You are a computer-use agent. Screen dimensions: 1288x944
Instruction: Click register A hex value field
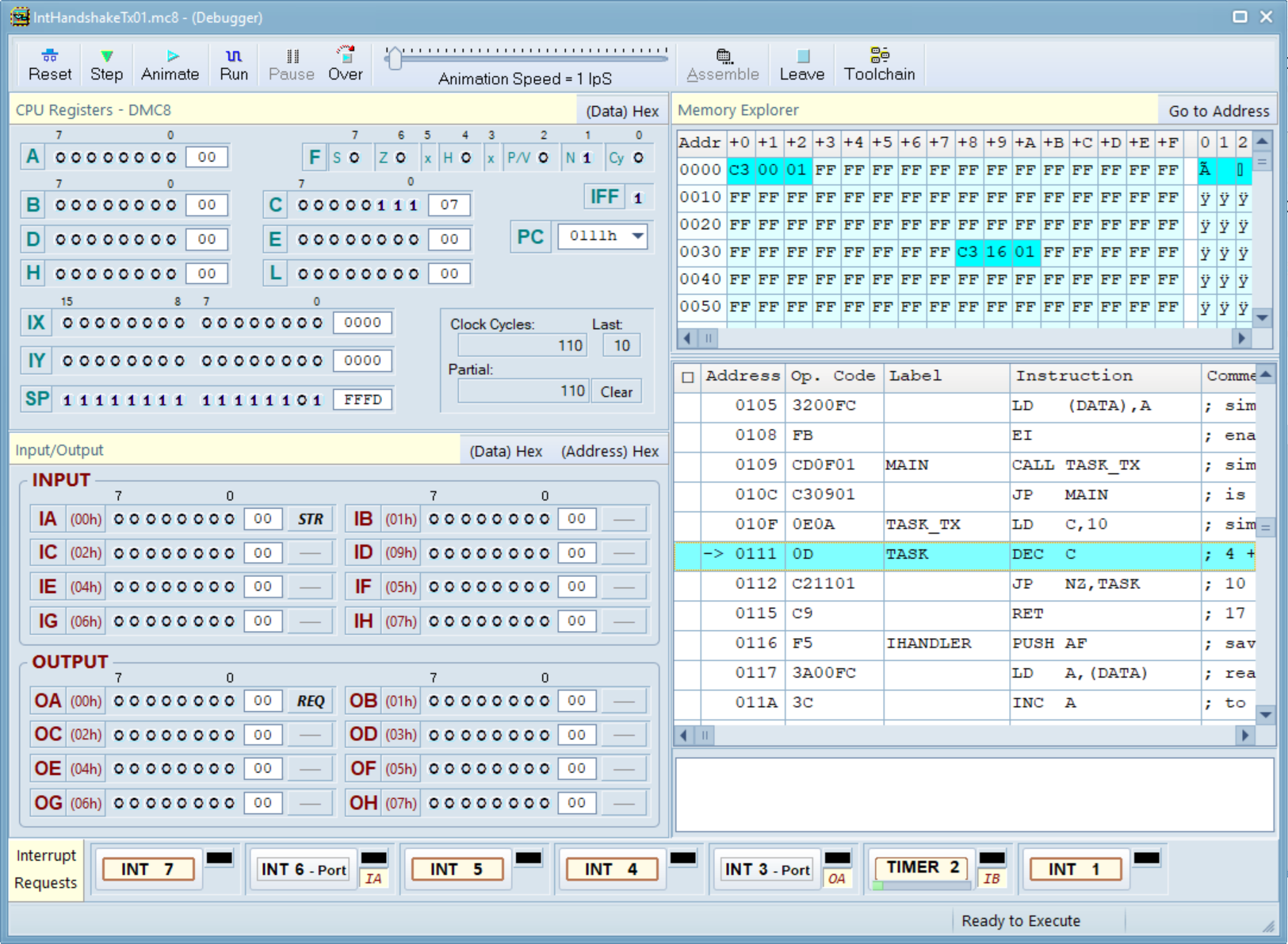[x=207, y=157]
